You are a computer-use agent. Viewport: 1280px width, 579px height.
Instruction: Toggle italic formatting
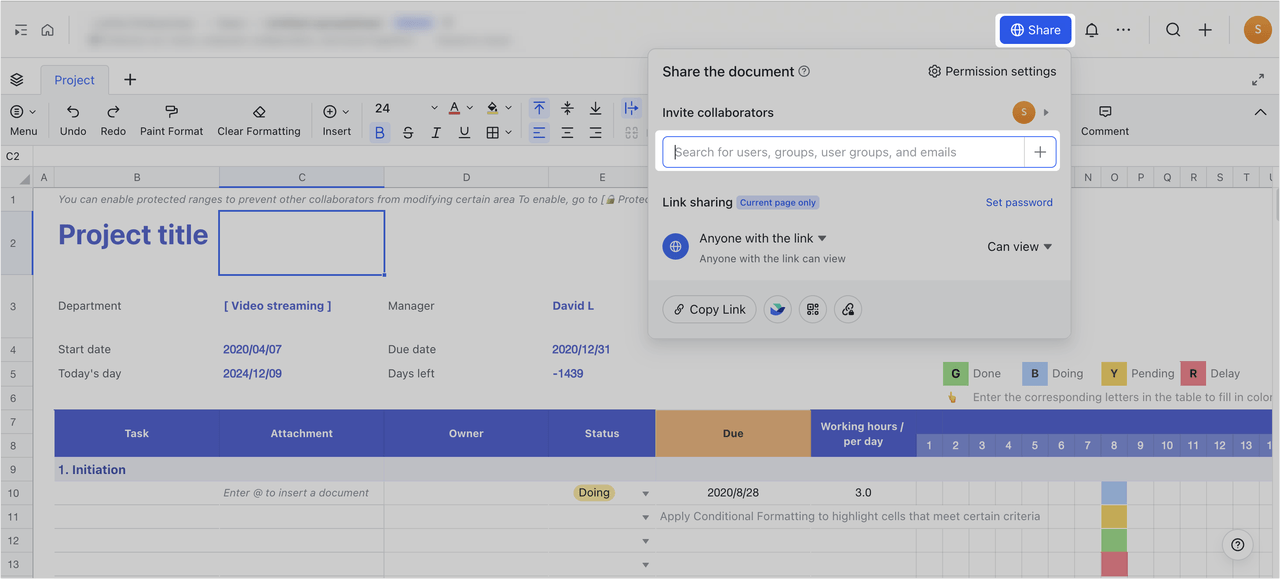434,131
